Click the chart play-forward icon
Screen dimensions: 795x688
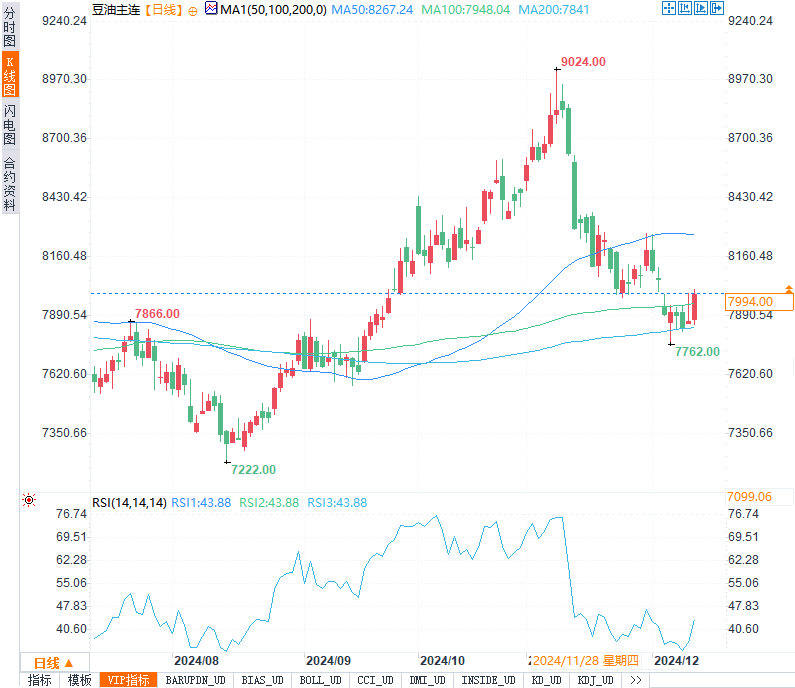click(x=701, y=8)
